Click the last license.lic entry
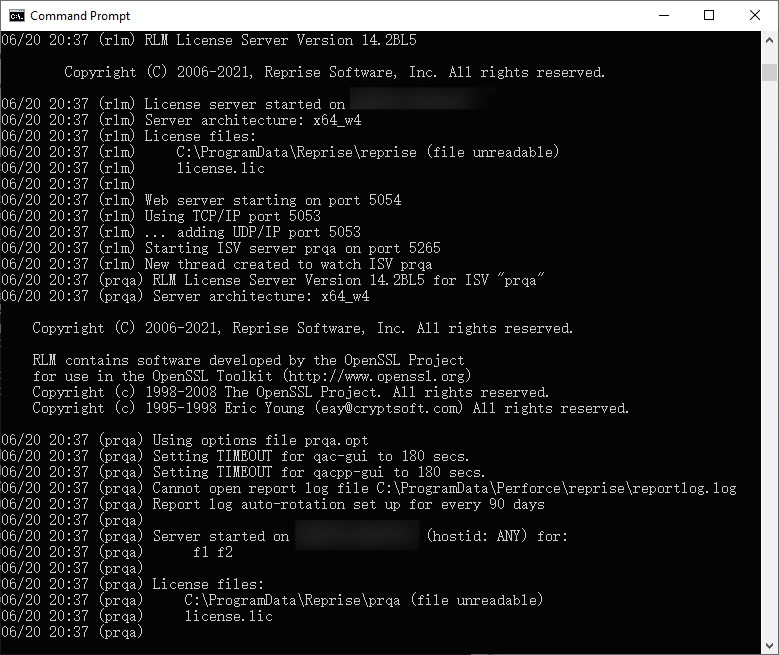Viewport: 779px width, 655px height. pyautogui.click(x=229, y=616)
